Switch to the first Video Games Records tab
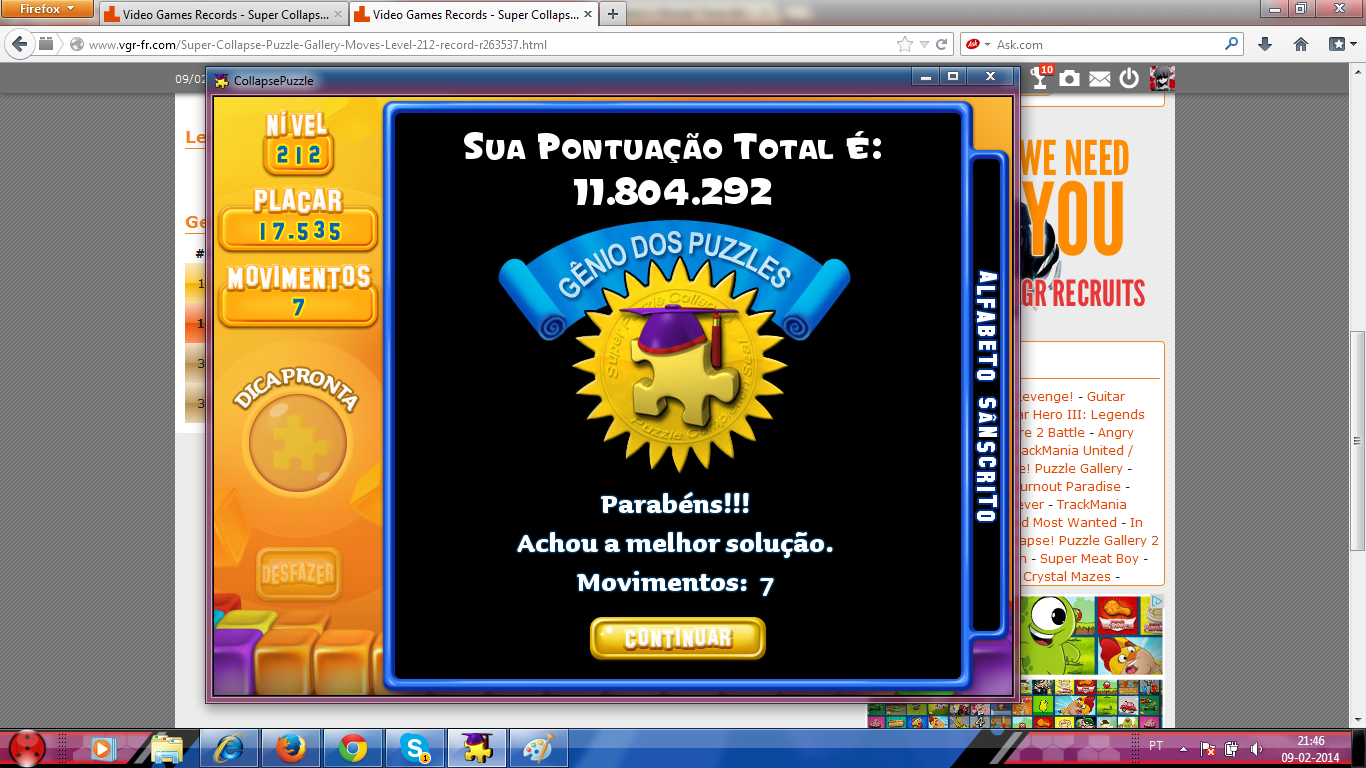This screenshot has height=768, width=1366. (x=222, y=15)
